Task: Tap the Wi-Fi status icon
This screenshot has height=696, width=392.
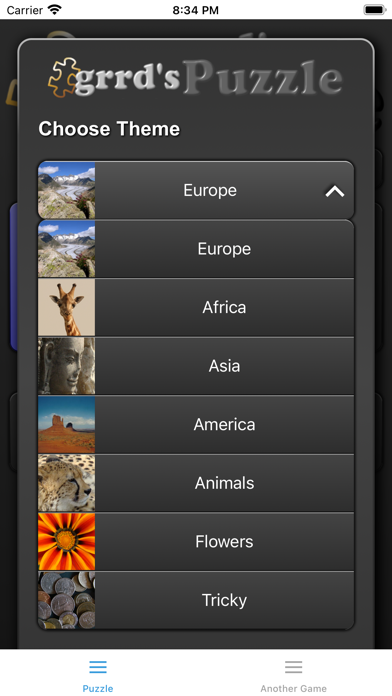Action: (x=55, y=9)
